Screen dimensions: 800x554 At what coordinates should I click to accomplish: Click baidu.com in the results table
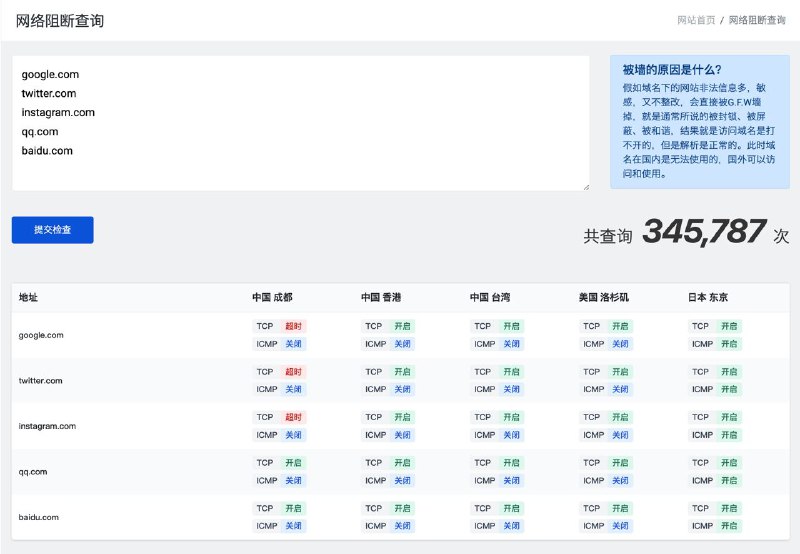pyautogui.click(x=38, y=517)
